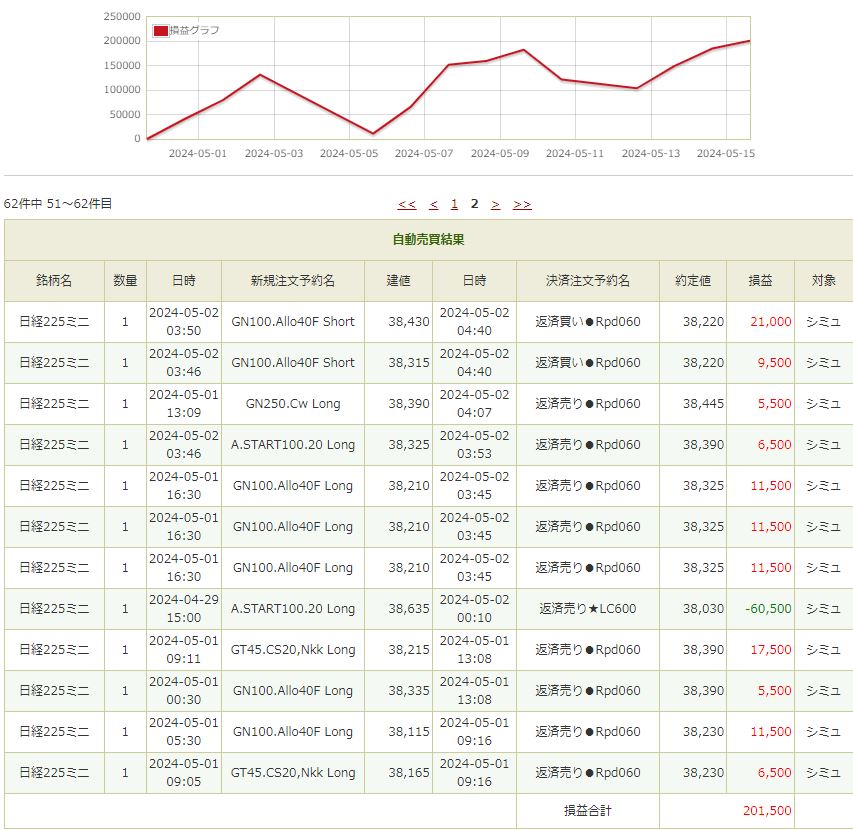Click the red 損益グラフ legend swatch

pos(160,30)
